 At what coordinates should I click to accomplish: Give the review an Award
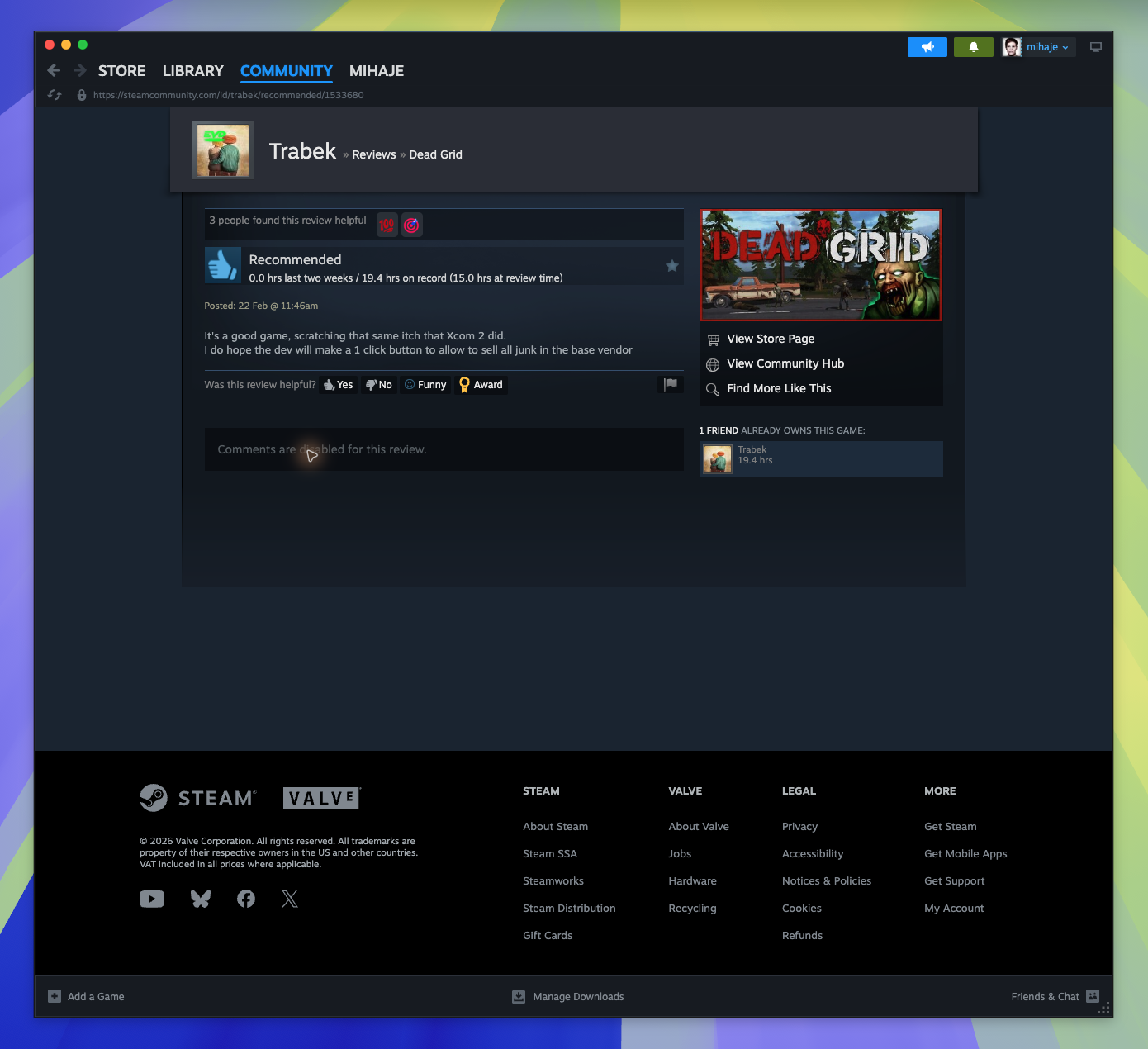(481, 385)
